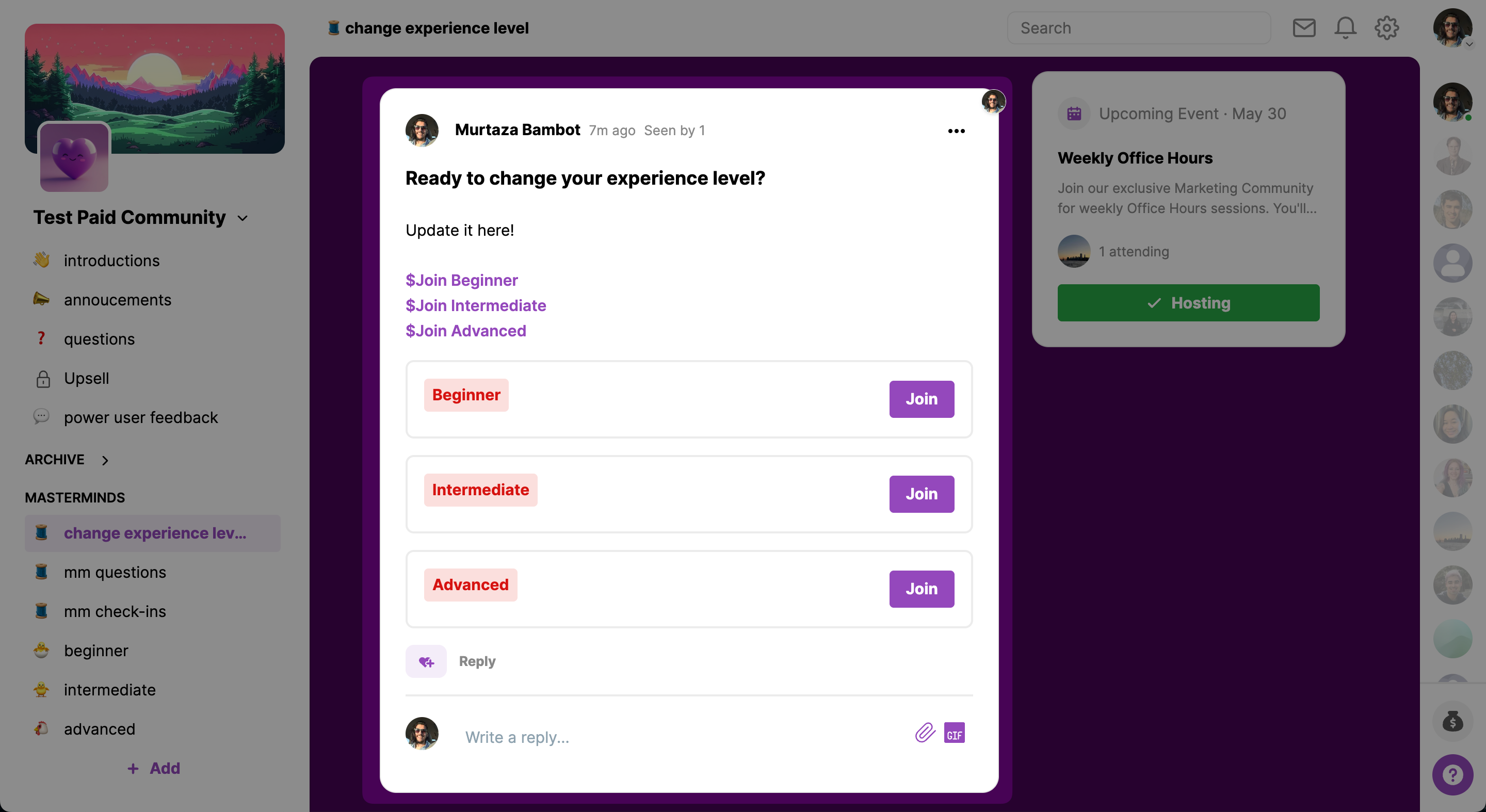This screenshot has width=1486, height=812.
Task: Add a reaction with the heart-plus icon
Action: [x=426, y=661]
